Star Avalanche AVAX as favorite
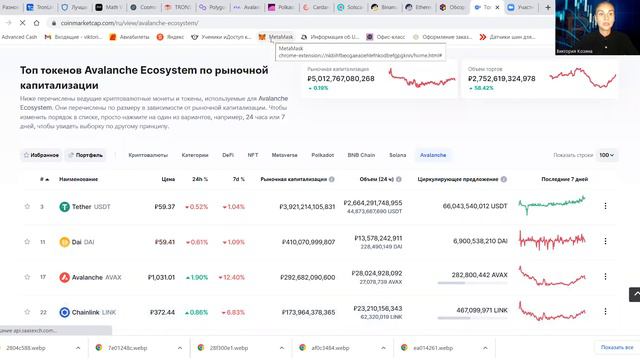The width and height of the screenshot is (640, 360). [x=27, y=277]
